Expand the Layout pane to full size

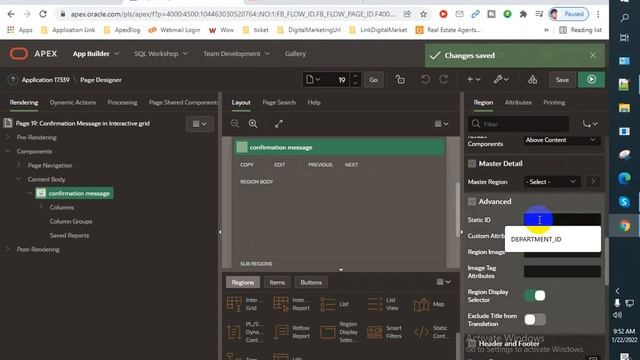click(279, 124)
